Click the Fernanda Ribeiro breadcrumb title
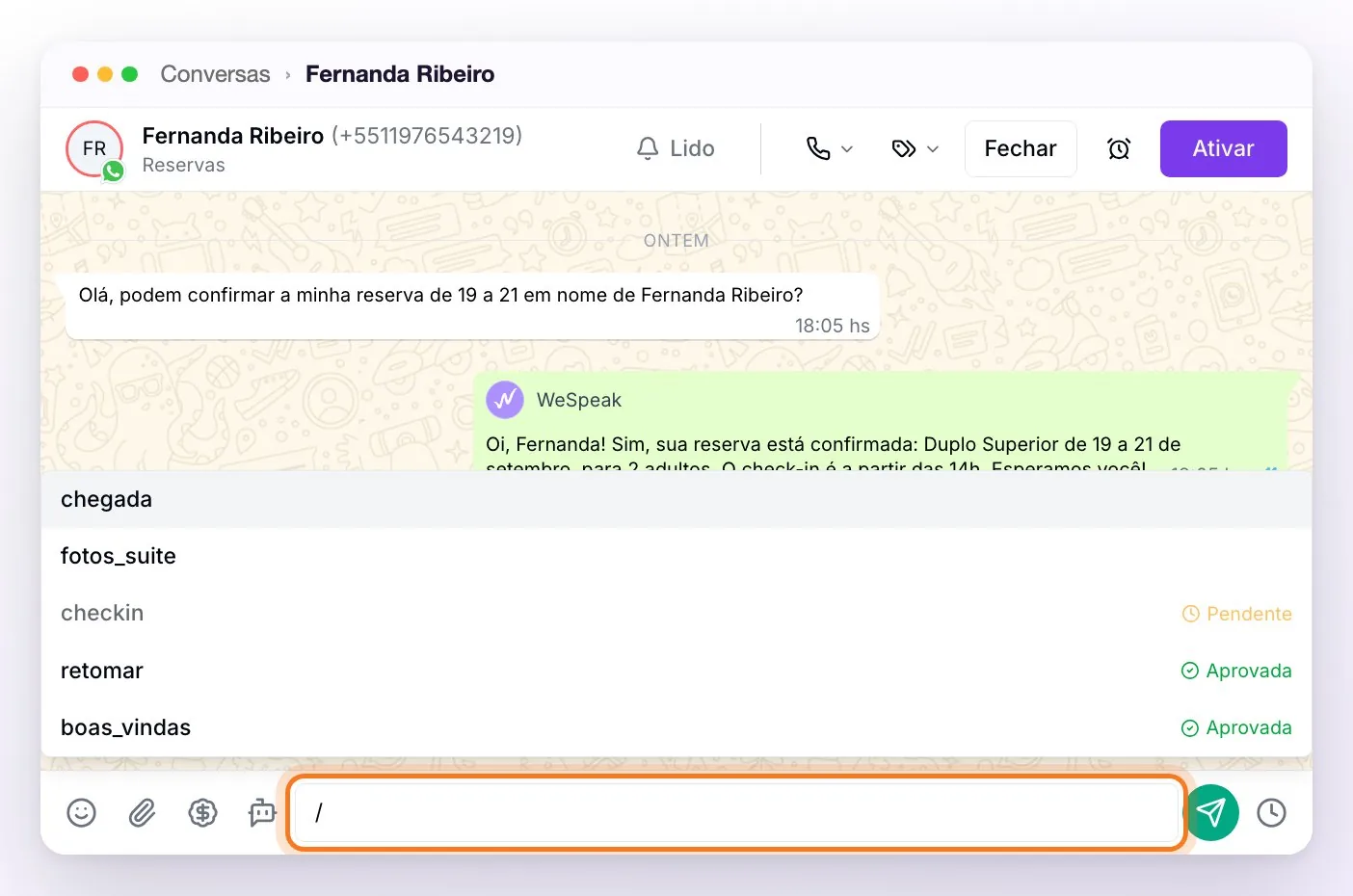Screen dimensions: 1353x896 pos(400,74)
